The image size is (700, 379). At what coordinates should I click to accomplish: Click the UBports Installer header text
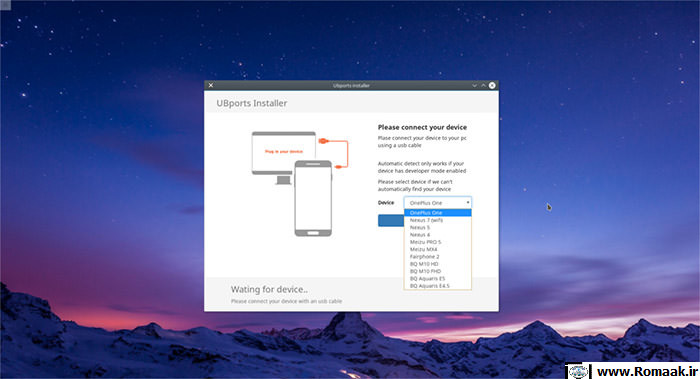coord(252,103)
